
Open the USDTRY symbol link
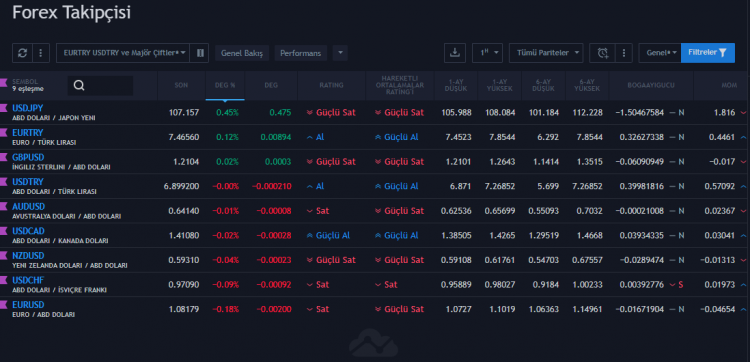tap(28, 182)
